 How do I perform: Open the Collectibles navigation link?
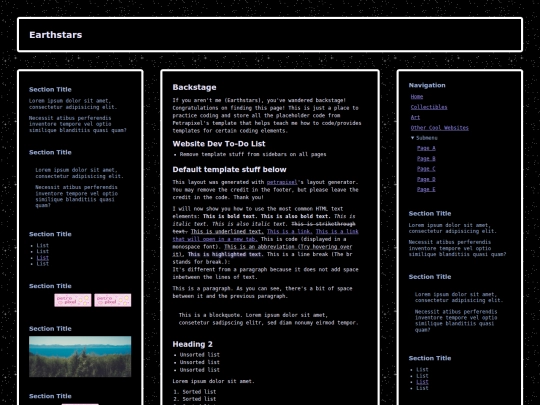tap(429, 107)
